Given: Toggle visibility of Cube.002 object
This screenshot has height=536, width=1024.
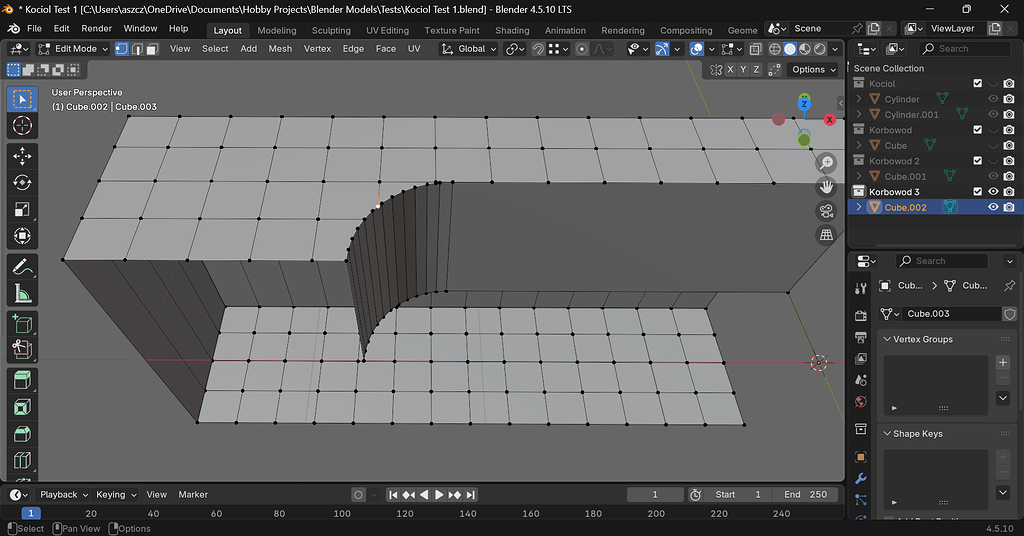Looking at the screenshot, I should coord(993,207).
